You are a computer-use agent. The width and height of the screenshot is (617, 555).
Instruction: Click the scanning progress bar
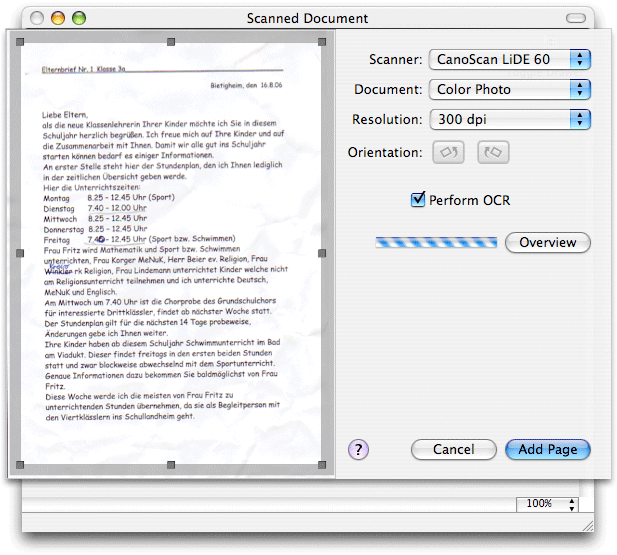436,242
